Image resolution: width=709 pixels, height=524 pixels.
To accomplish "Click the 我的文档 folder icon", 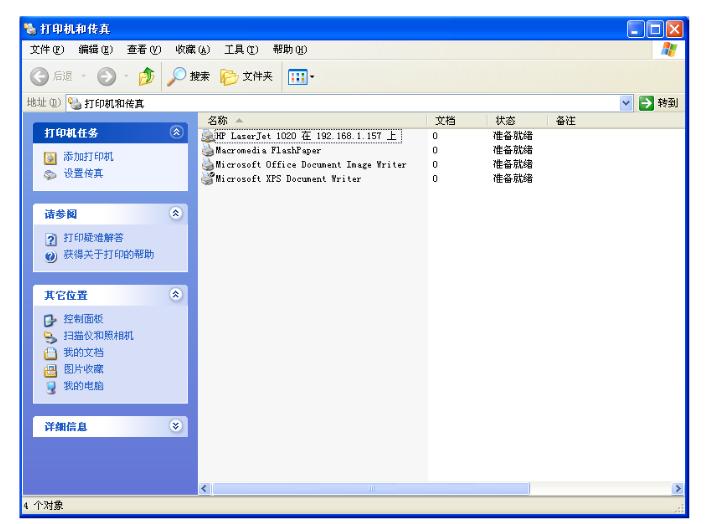I will pyautogui.click(x=50, y=354).
